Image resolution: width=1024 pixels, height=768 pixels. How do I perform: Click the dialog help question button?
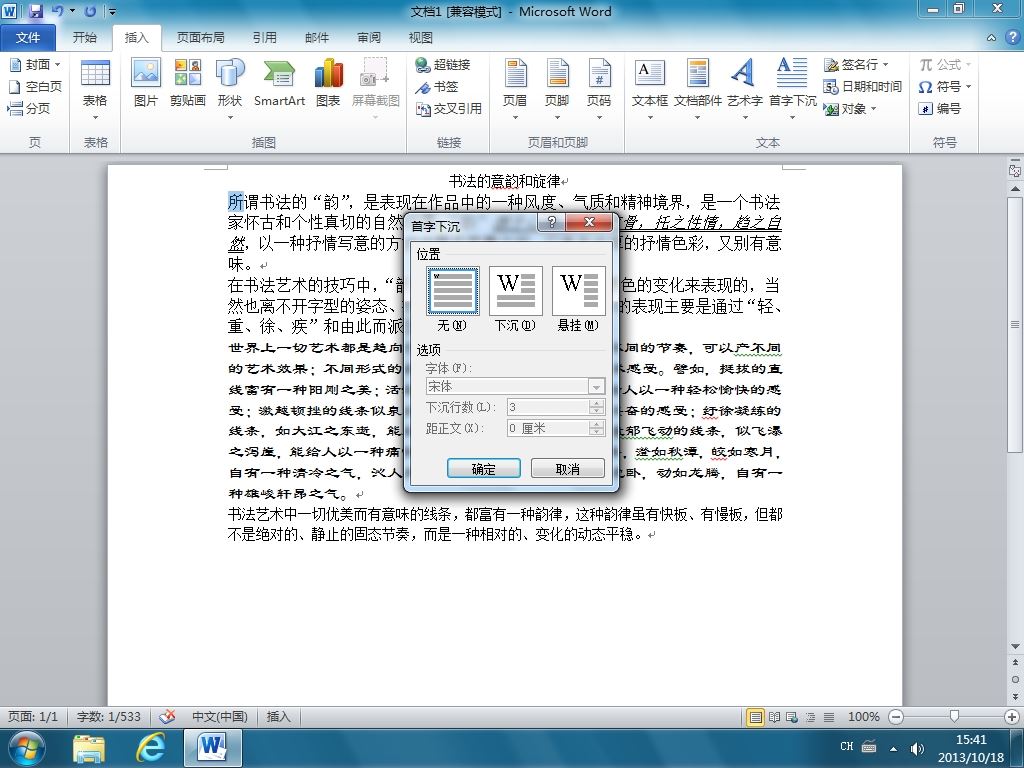[x=552, y=222]
